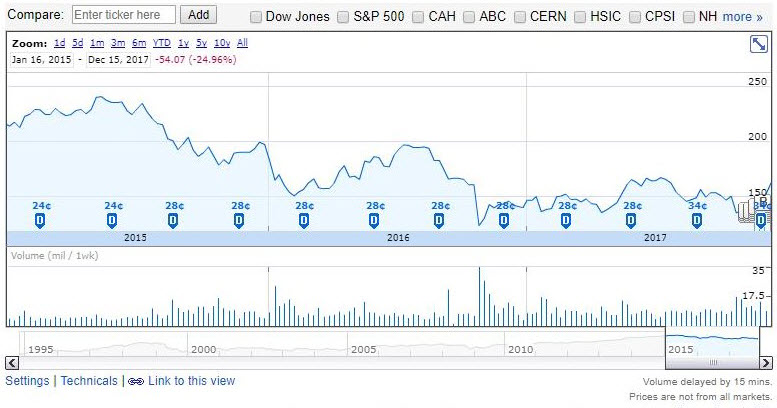This screenshot has width=777, height=408.
Task: Click the left scroll arrow below chart
Action: pyautogui.click(x=13, y=362)
